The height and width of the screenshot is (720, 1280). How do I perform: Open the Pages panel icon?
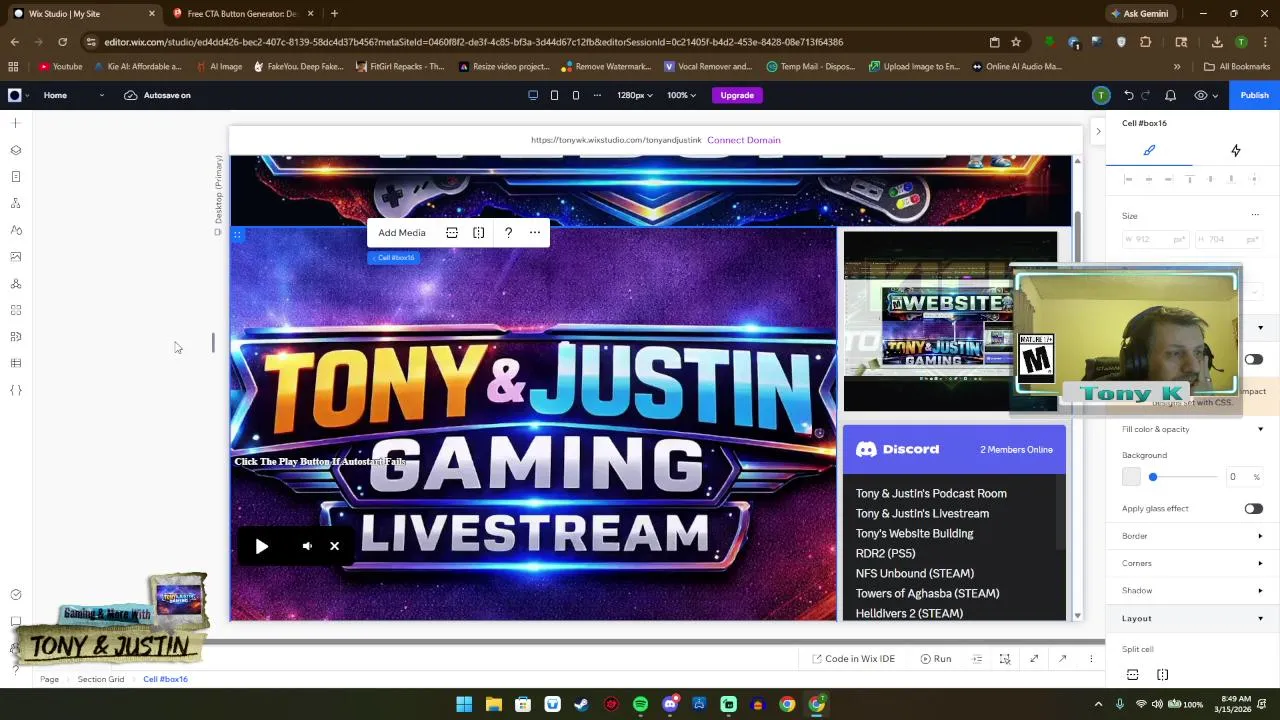15,177
